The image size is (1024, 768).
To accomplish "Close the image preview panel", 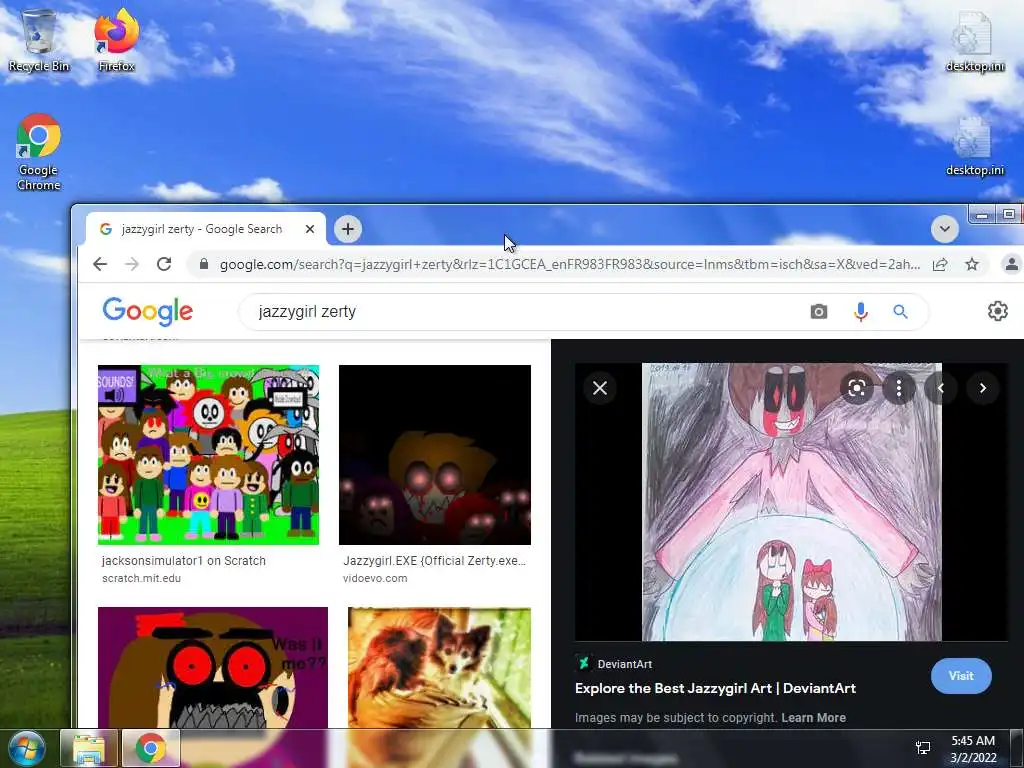I will coord(600,388).
